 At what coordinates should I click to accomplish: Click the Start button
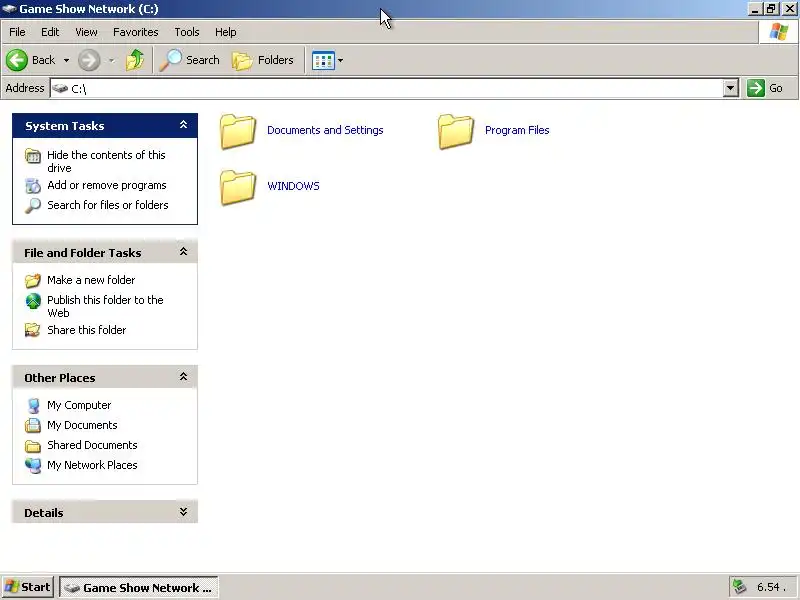pyautogui.click(x=28, y=587)
